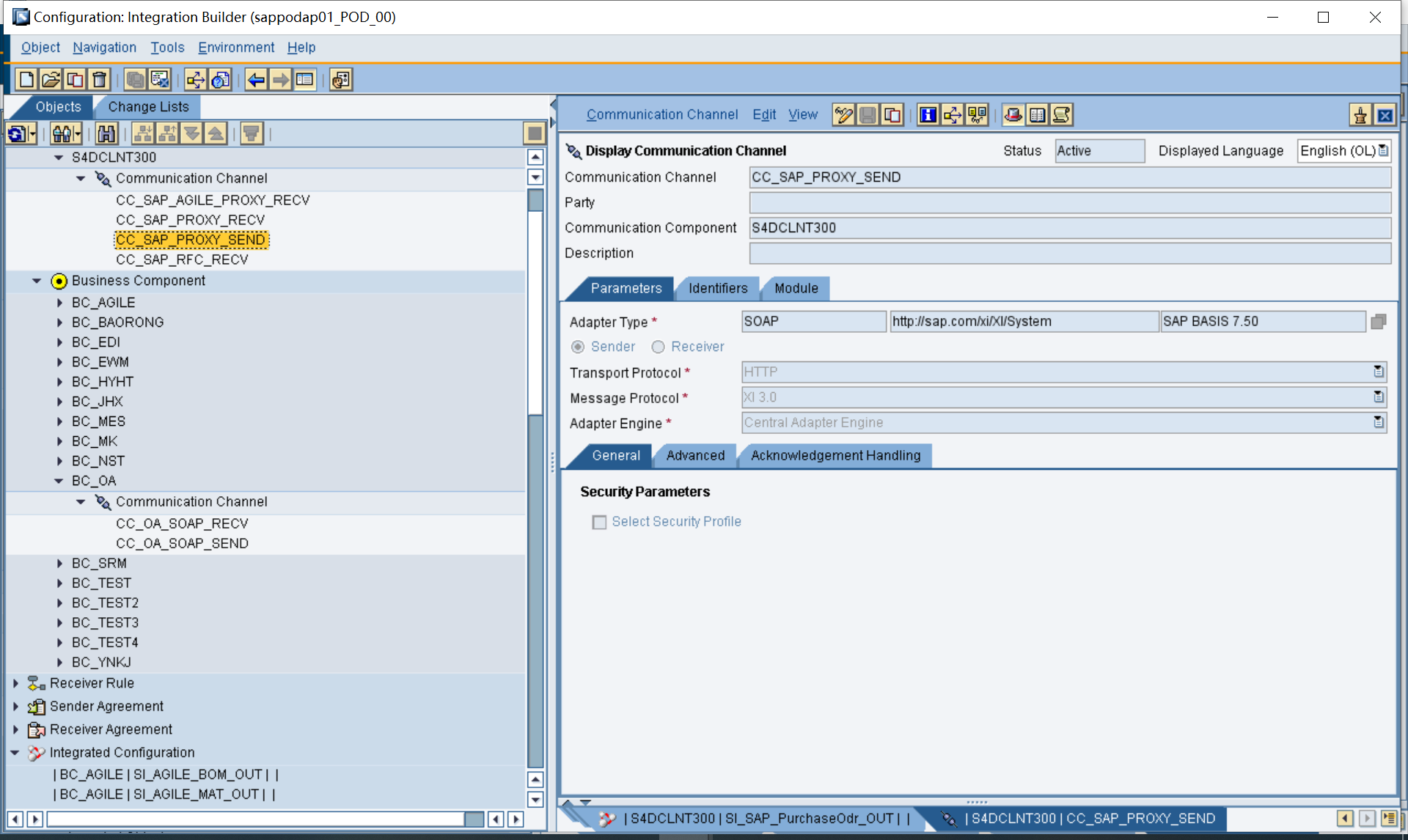Click the Description input field
This screenshot has width=1408, height=840.
[1070, 253]
